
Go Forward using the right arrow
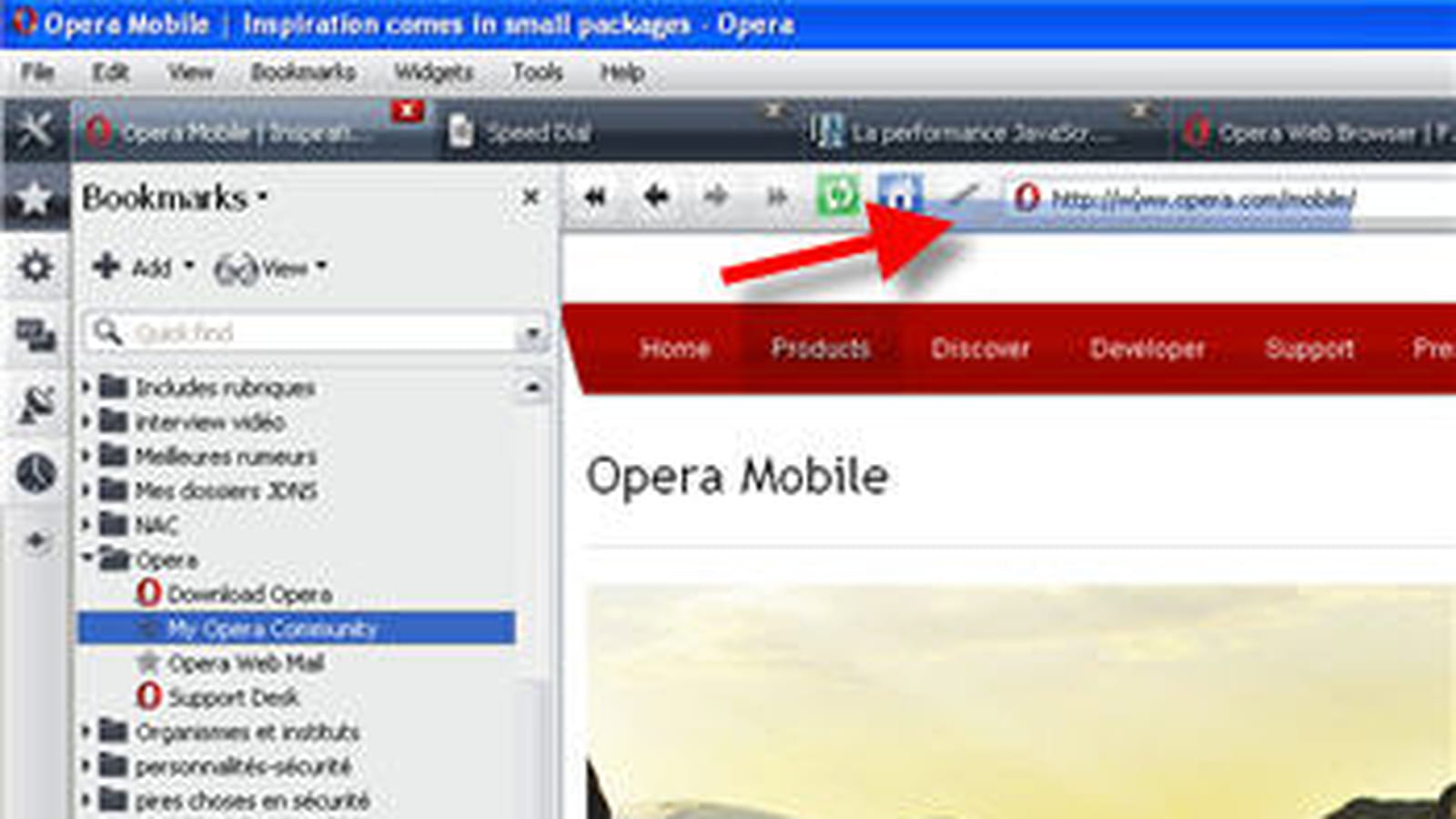pos(716,196)
